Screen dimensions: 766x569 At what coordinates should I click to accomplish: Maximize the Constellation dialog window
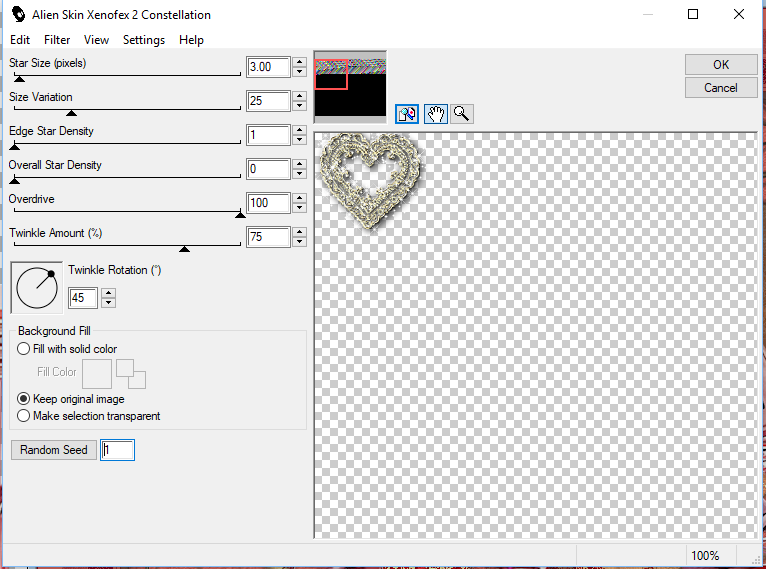click(693, 14)
